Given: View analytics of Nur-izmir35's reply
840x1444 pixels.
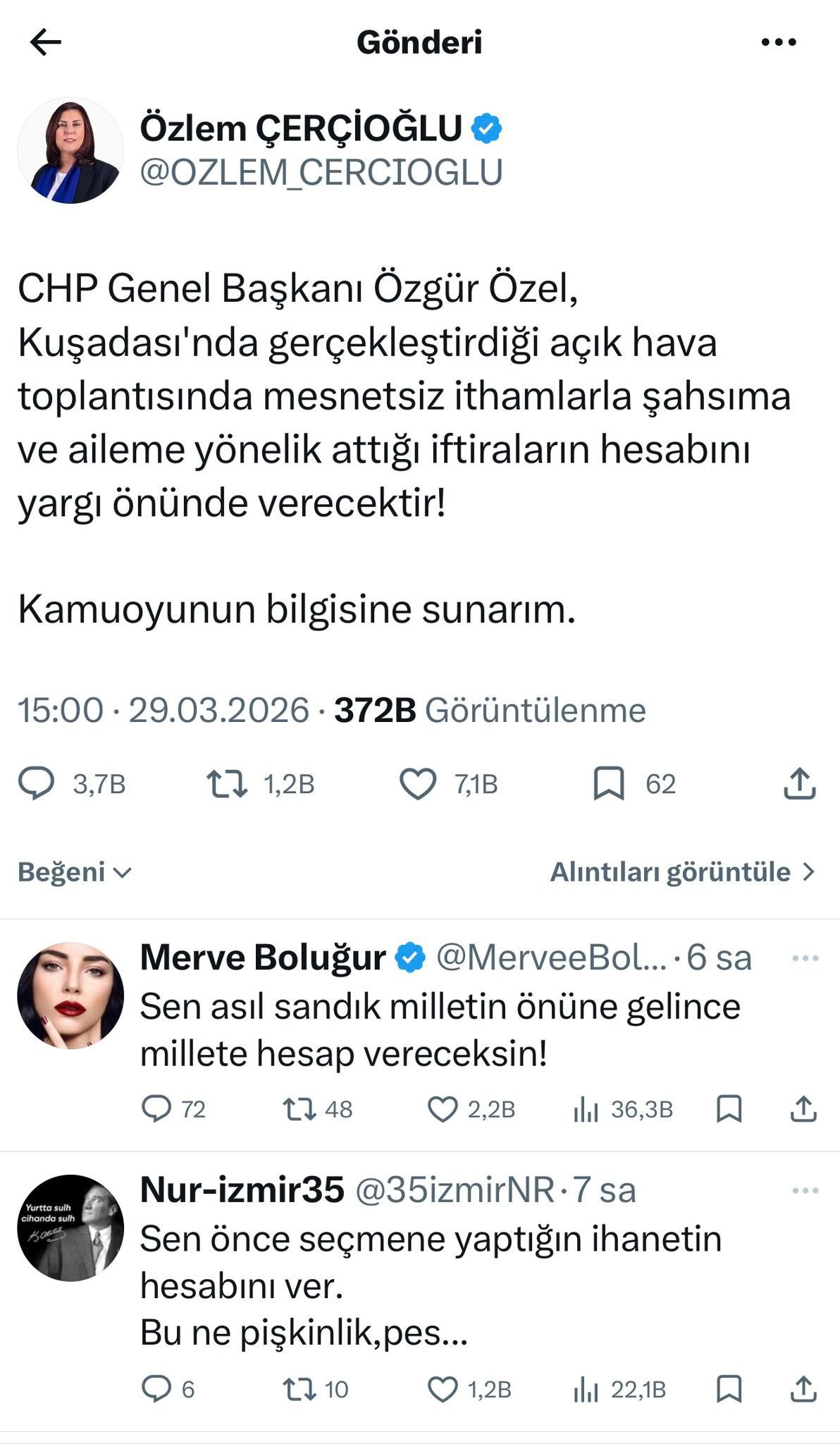Looking at the screenshot, I should (x=586, y=1390).
